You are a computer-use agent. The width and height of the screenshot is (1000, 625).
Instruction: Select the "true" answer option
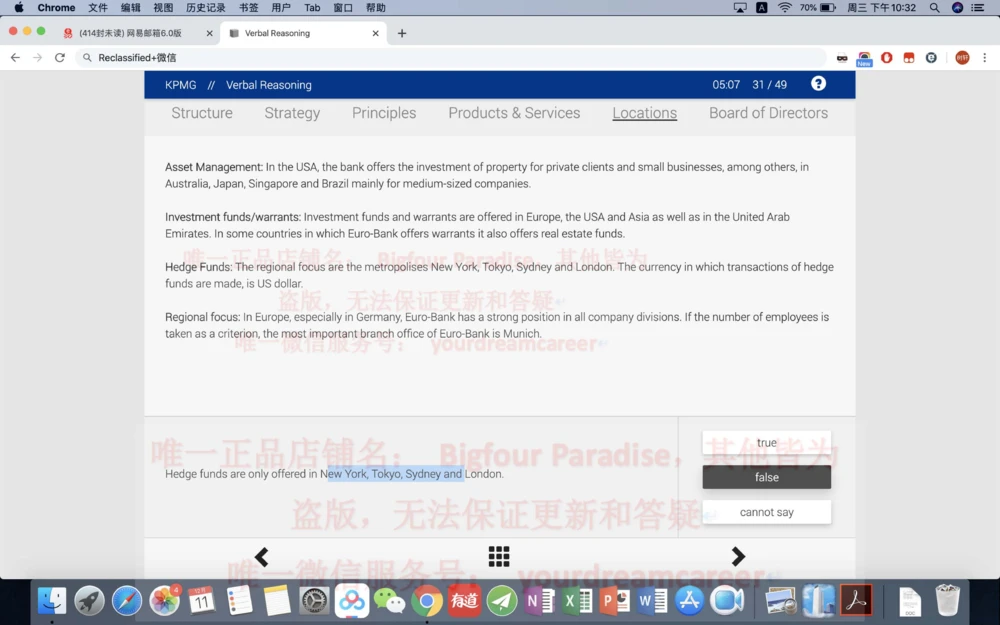pyautogui.click(x=766, y=442)
